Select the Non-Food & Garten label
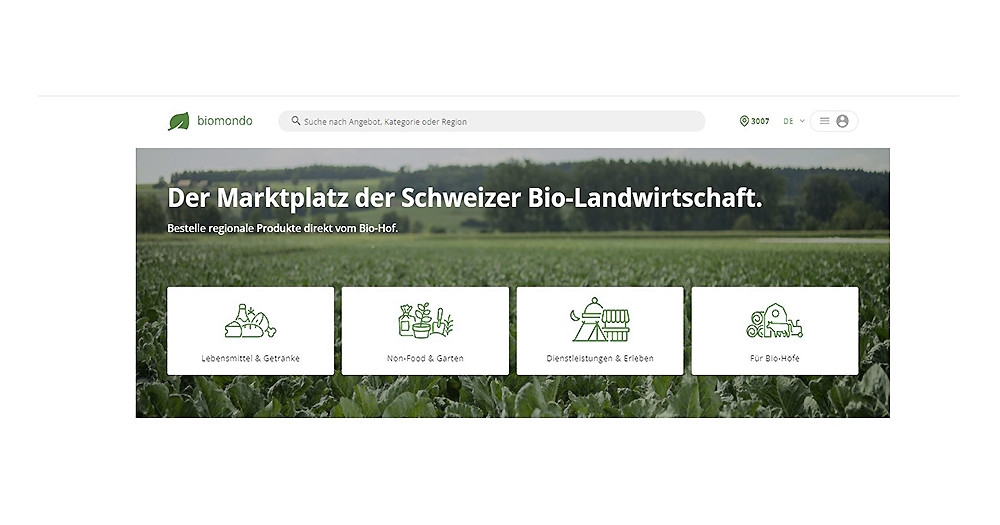Screen dimensions: 1000x525 click(x=425, y=358)
